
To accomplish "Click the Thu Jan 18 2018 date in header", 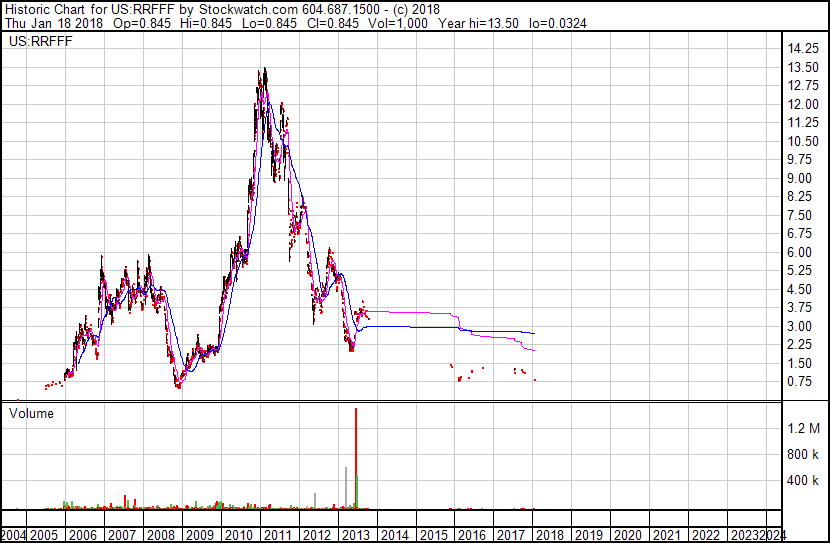I will pos(53,23).
